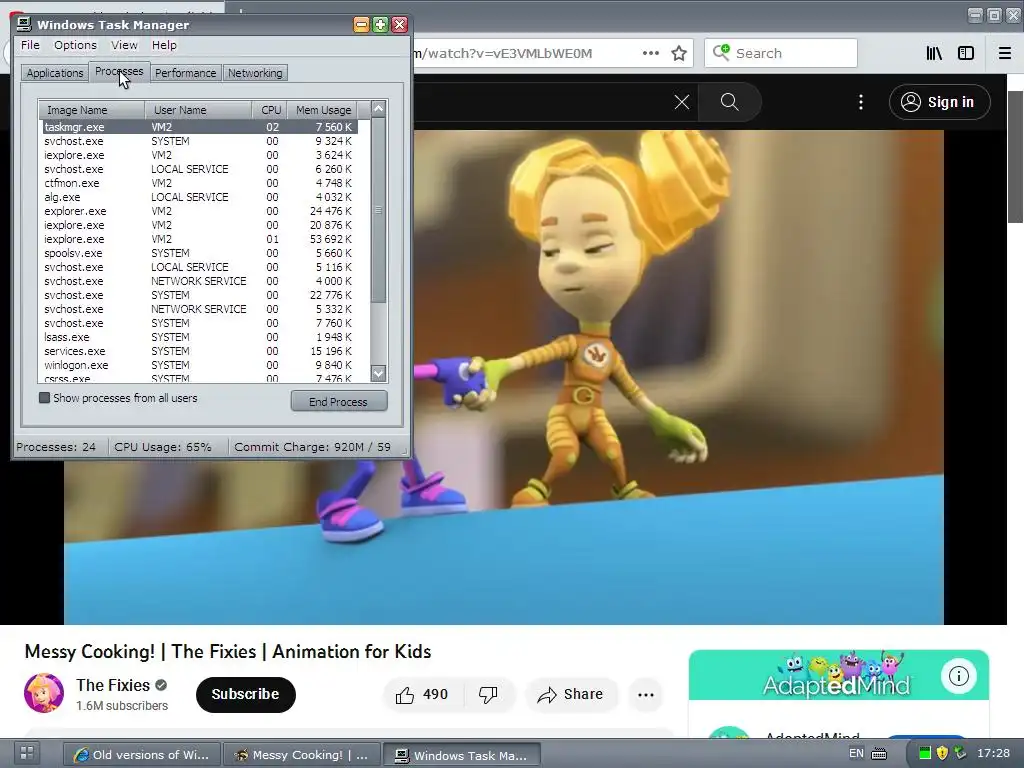
Task: Switch to Old versions of Wi... taskbar item
Action: coord(142,755)
